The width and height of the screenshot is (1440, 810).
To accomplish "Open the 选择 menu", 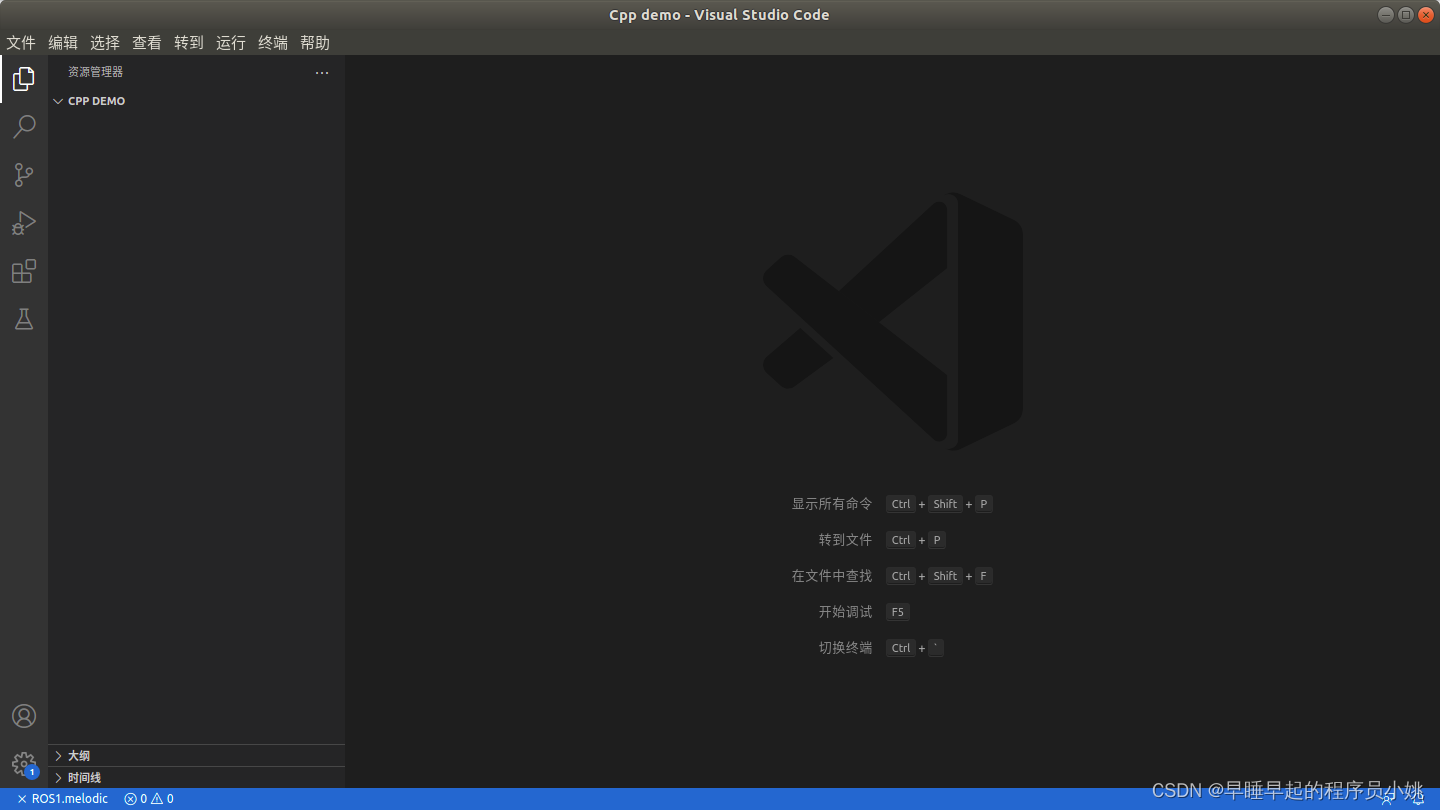I will pos(105,42).
